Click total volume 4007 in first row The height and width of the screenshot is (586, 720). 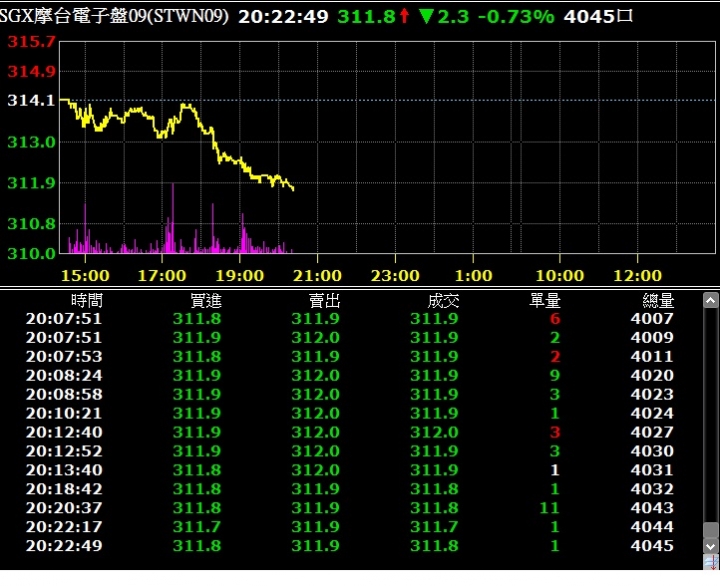click(652, 319)
